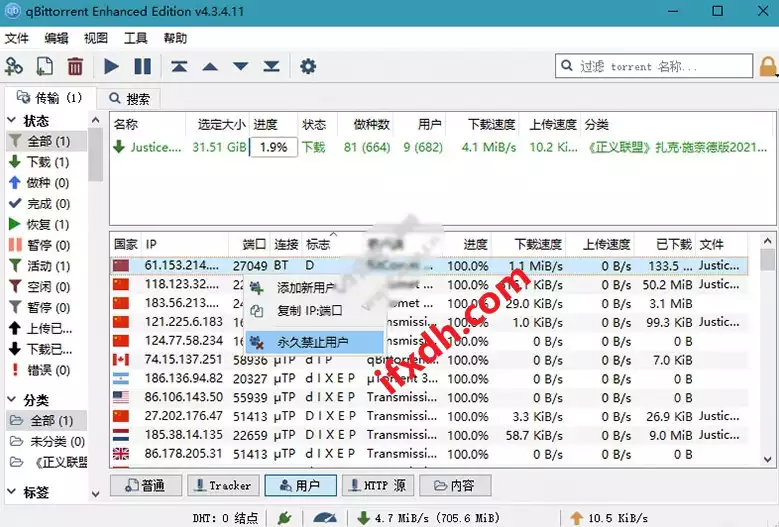Select status filter 空闲 (0)
Viewport: 779px width, 527px height.
pos(47,287)
